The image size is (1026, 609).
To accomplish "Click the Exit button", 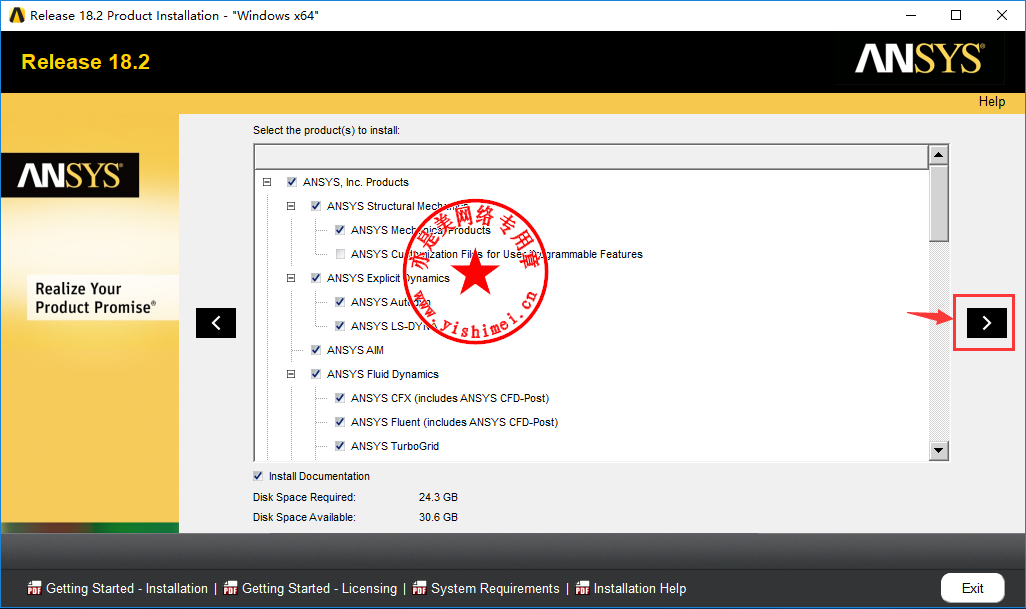I will pos(972,588).
